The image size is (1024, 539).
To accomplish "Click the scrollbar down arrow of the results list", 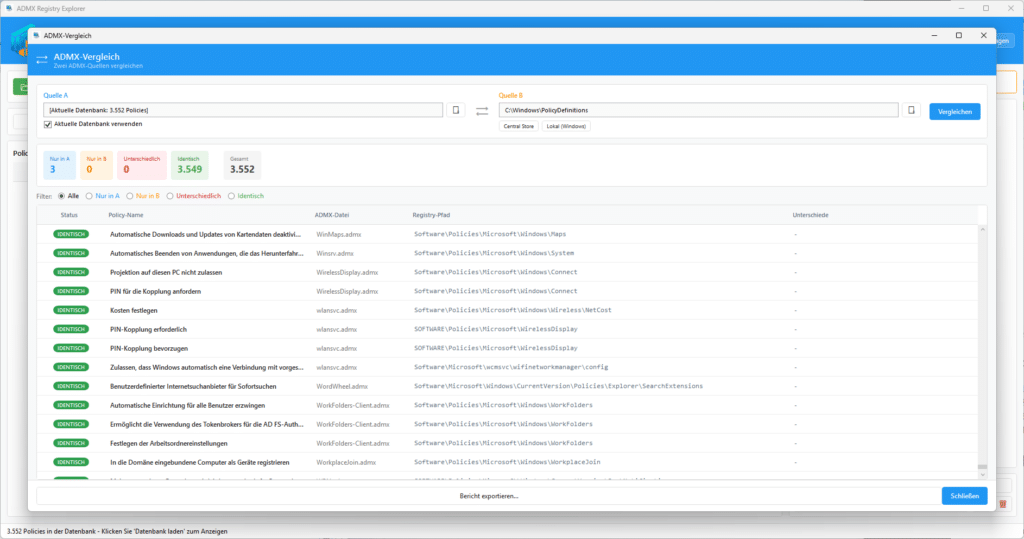I will click(x=982, y=475).
